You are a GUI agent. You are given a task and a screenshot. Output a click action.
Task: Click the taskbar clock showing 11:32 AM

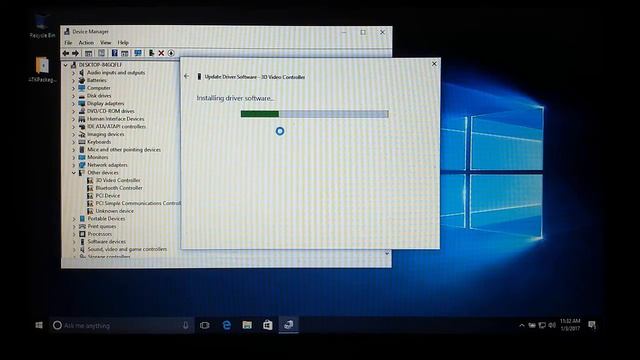coord(570,325)
